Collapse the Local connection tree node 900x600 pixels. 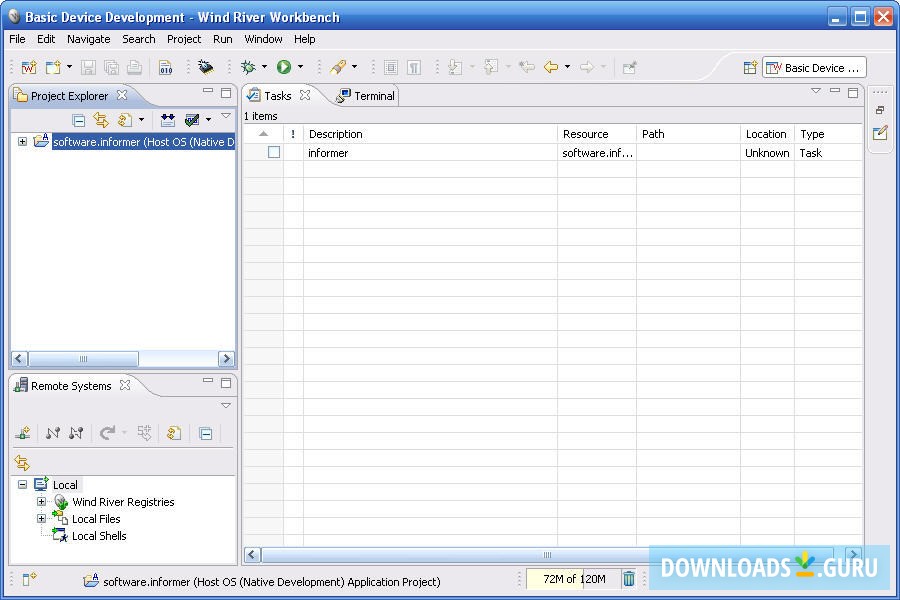pyautogui.click(x=22, y=485)
